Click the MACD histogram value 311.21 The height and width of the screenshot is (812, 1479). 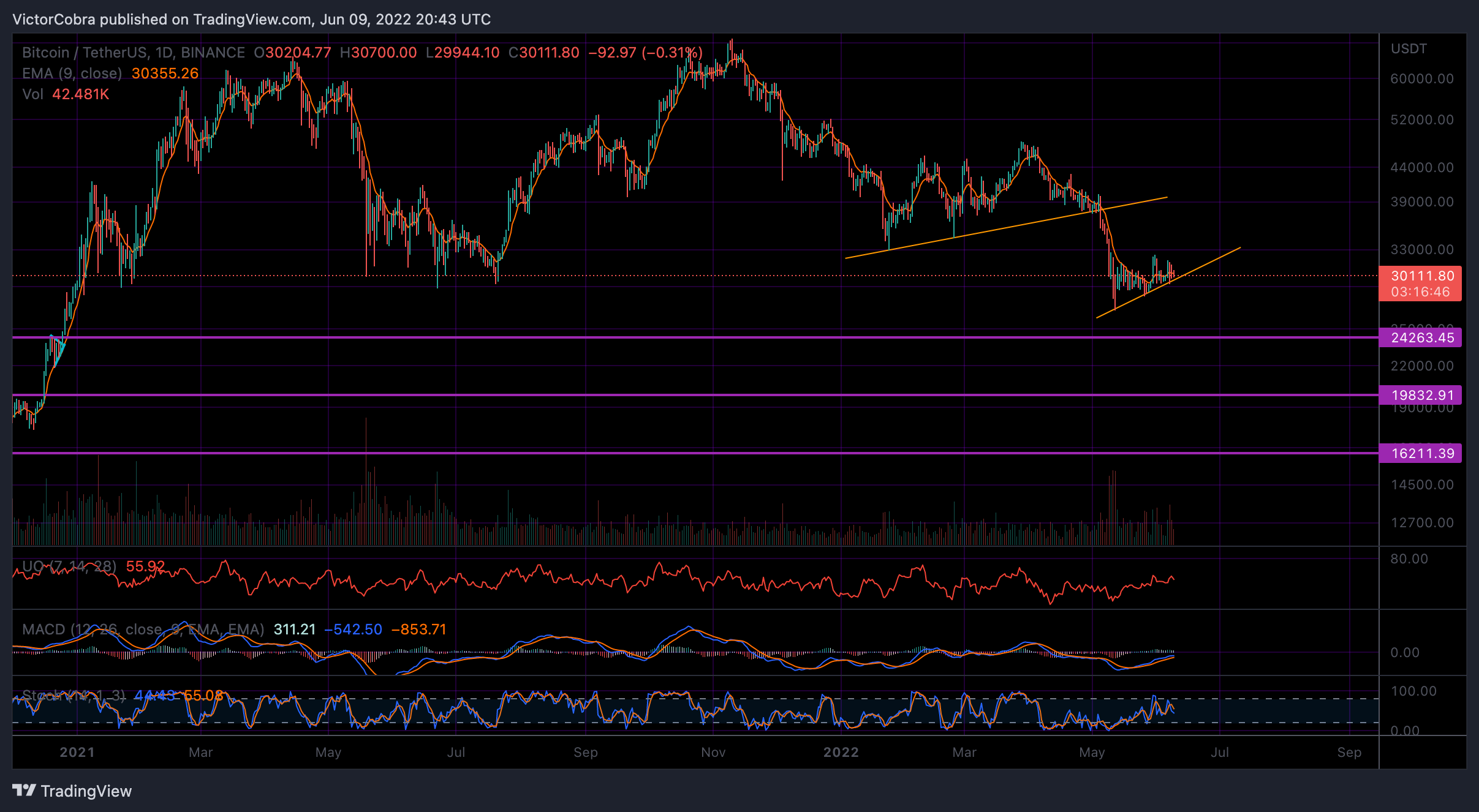[295, 630]
